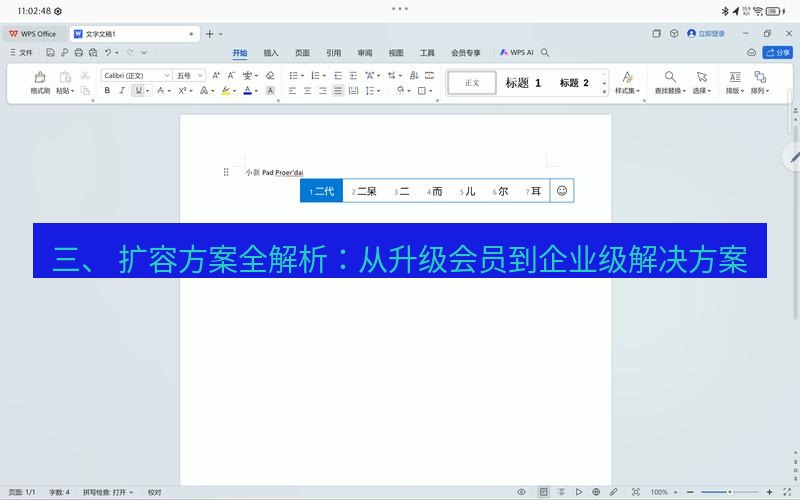Click the Increase Indent icon
Viewport: 800px width, 500px height.
point(353,76)
